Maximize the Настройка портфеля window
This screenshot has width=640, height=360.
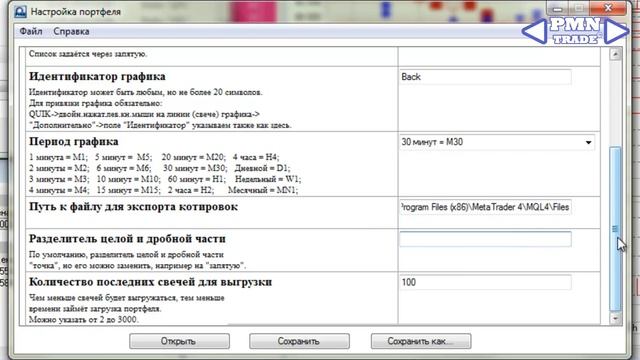pos(579,8)
